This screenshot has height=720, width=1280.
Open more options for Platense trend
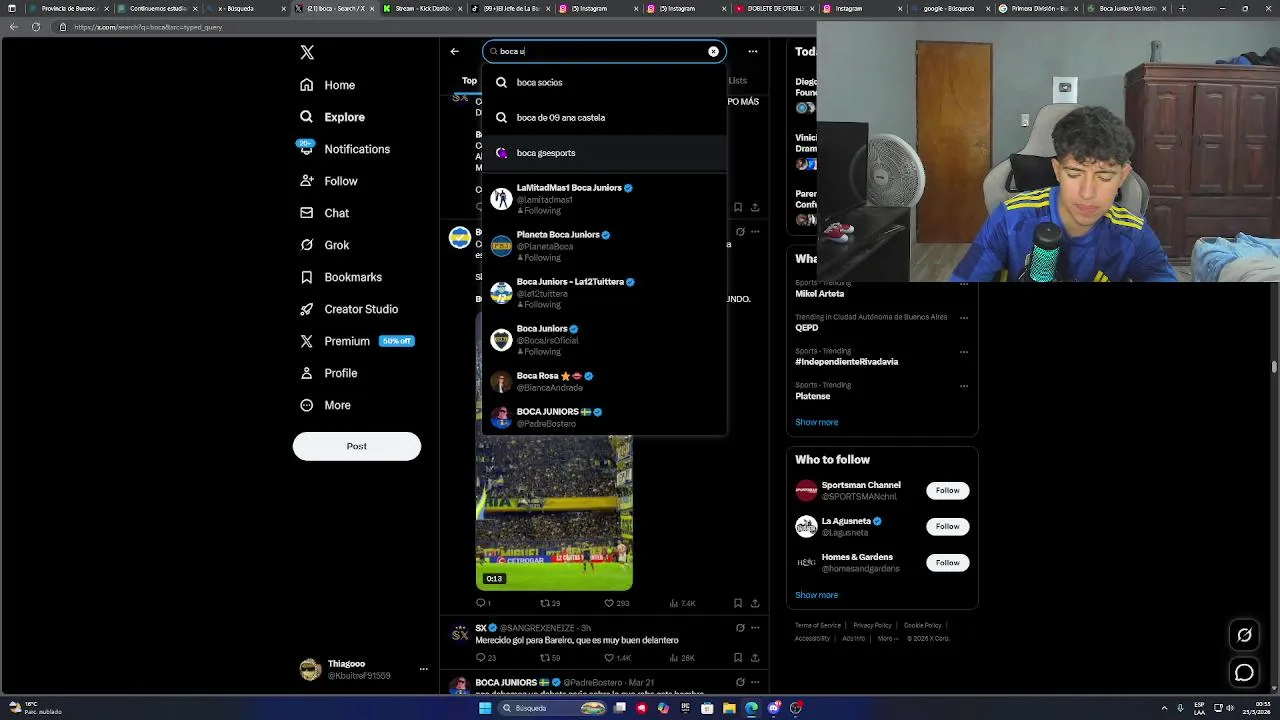[x=964, y=386]
